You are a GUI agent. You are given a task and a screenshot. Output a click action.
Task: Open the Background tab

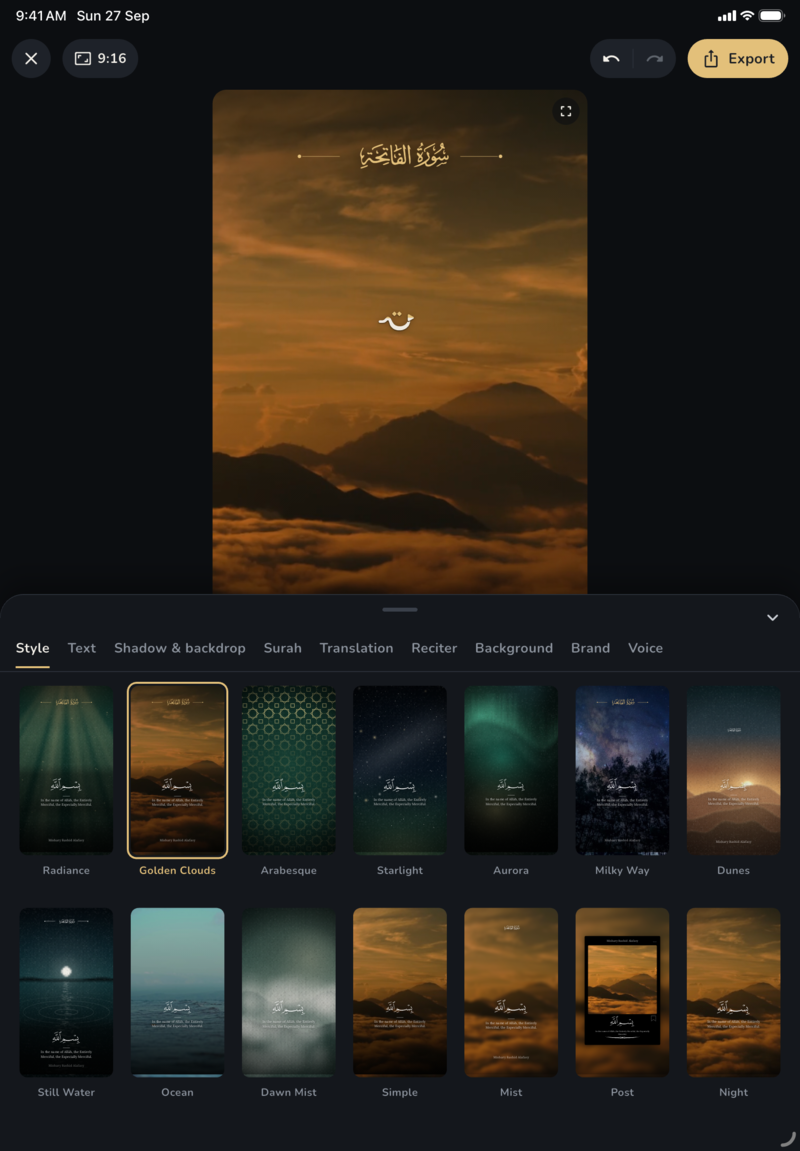tap(514, 648)
